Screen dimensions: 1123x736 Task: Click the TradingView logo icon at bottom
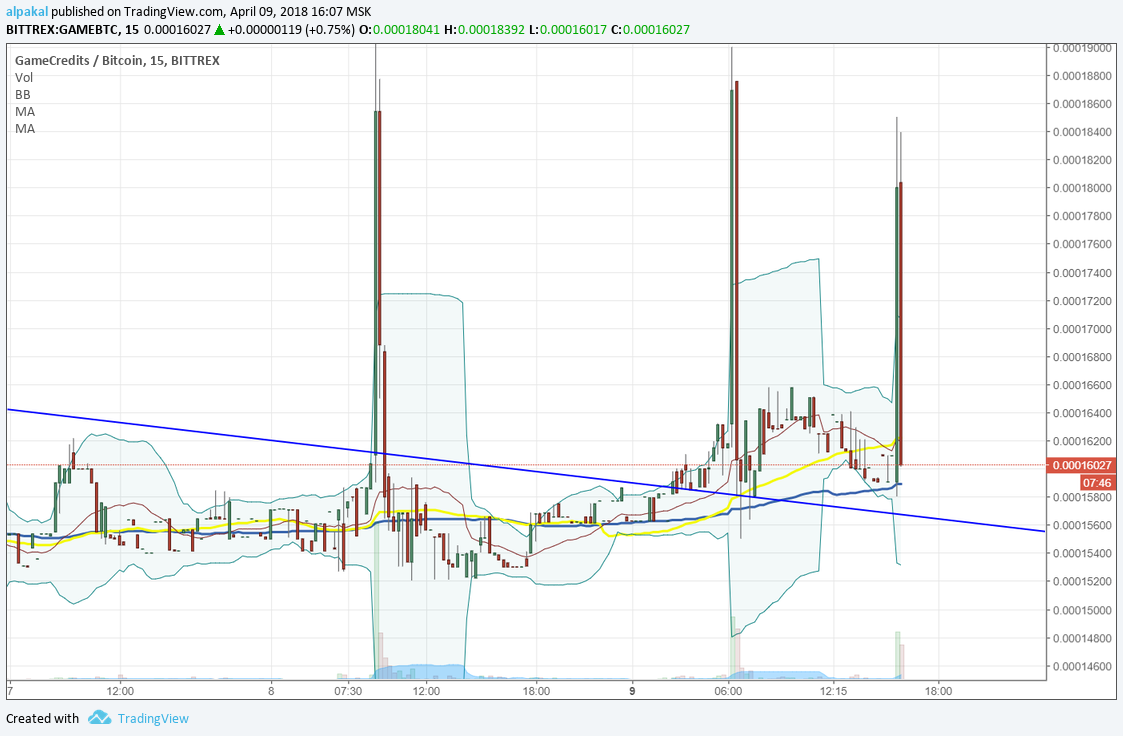pyautogui.click(x=100, y=717)
